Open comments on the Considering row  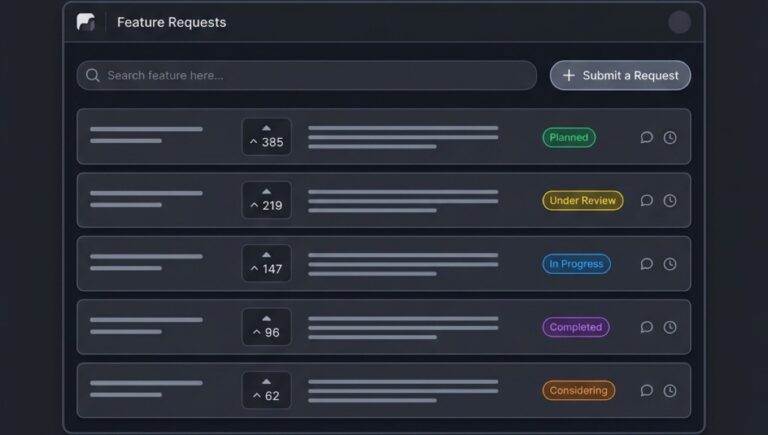[647, 390]
